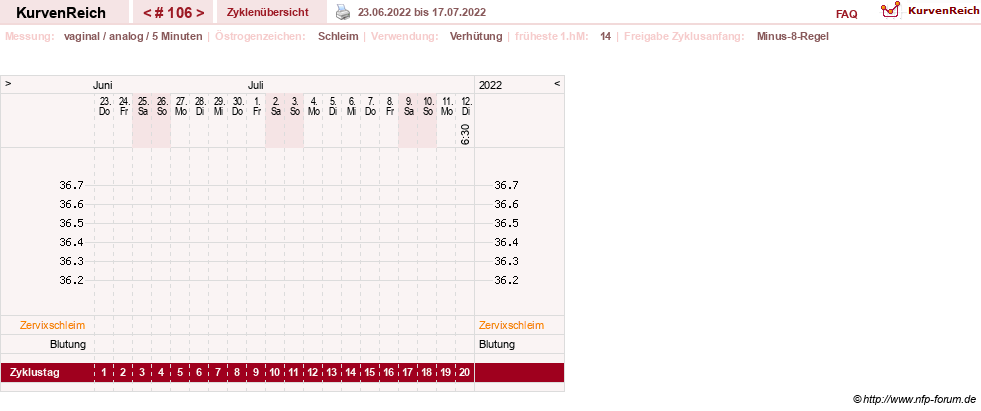This screenshot has height=411, width=981.
Task: Select cycle day 1 cell
Action: pos(104,373)
